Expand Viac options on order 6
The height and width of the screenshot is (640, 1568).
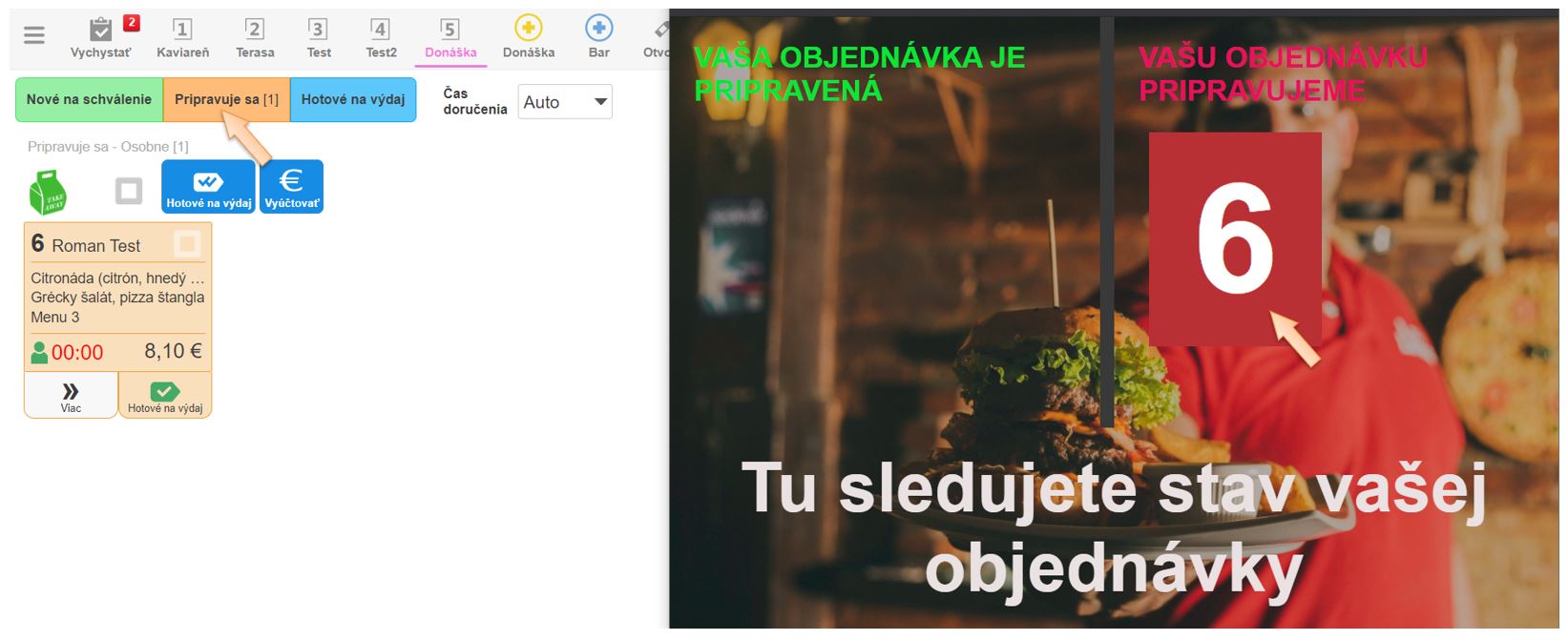click(71, 395)
